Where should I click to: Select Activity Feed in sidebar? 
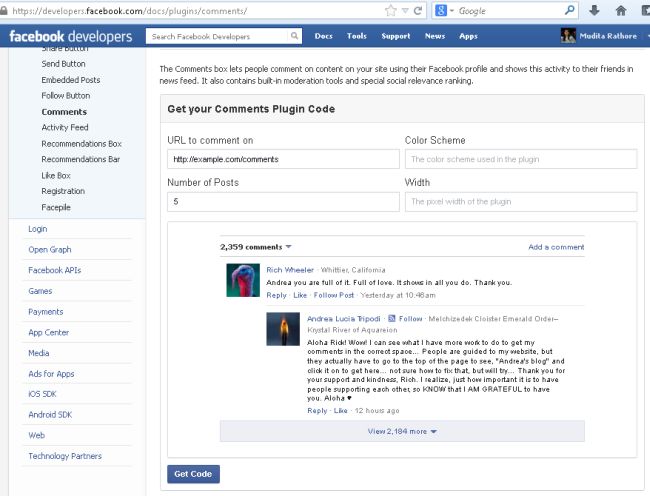pyautogui.click(x=65, y=128)
